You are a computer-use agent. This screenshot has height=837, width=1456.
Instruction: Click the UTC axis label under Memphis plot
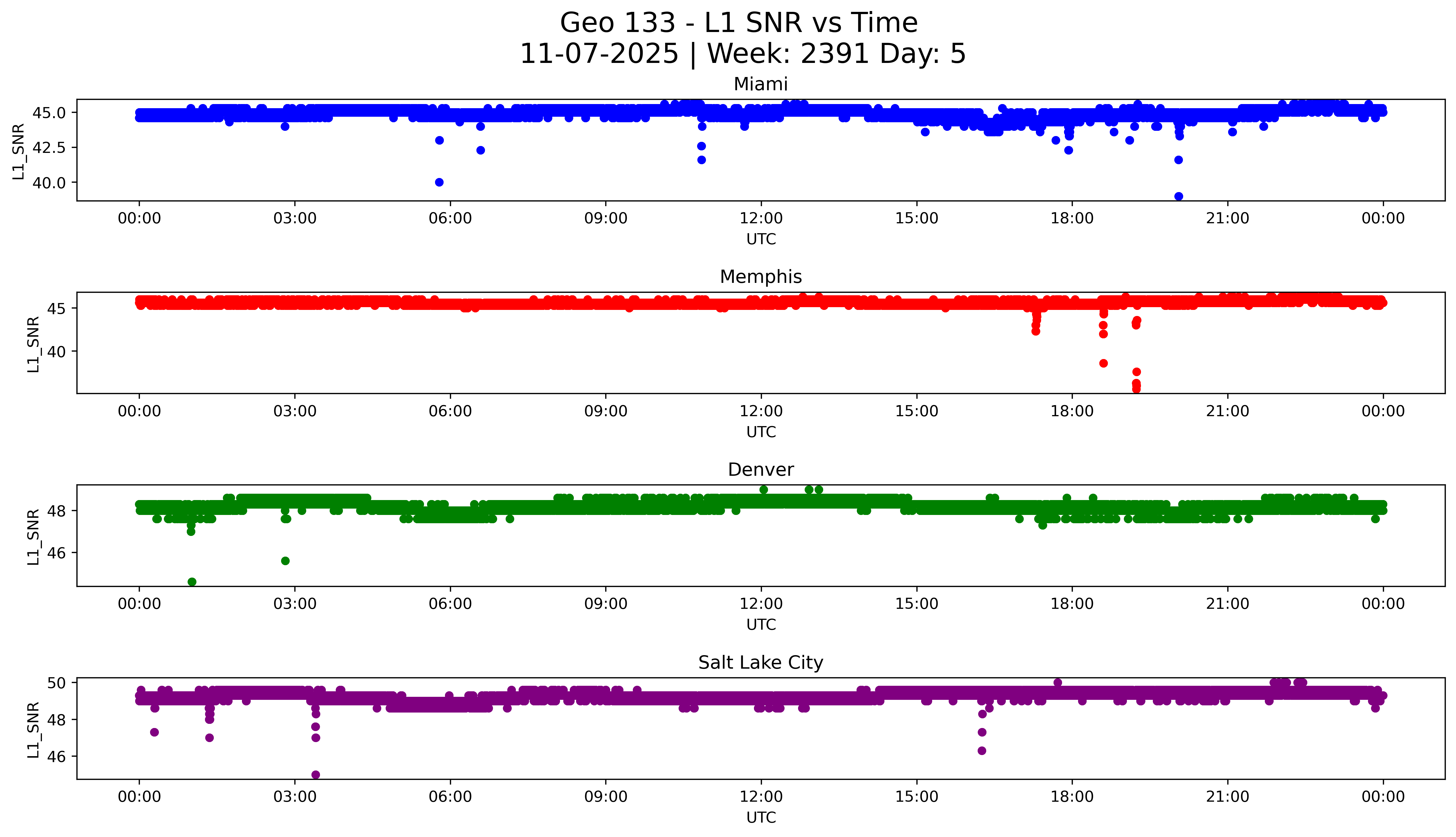(761, 432)
